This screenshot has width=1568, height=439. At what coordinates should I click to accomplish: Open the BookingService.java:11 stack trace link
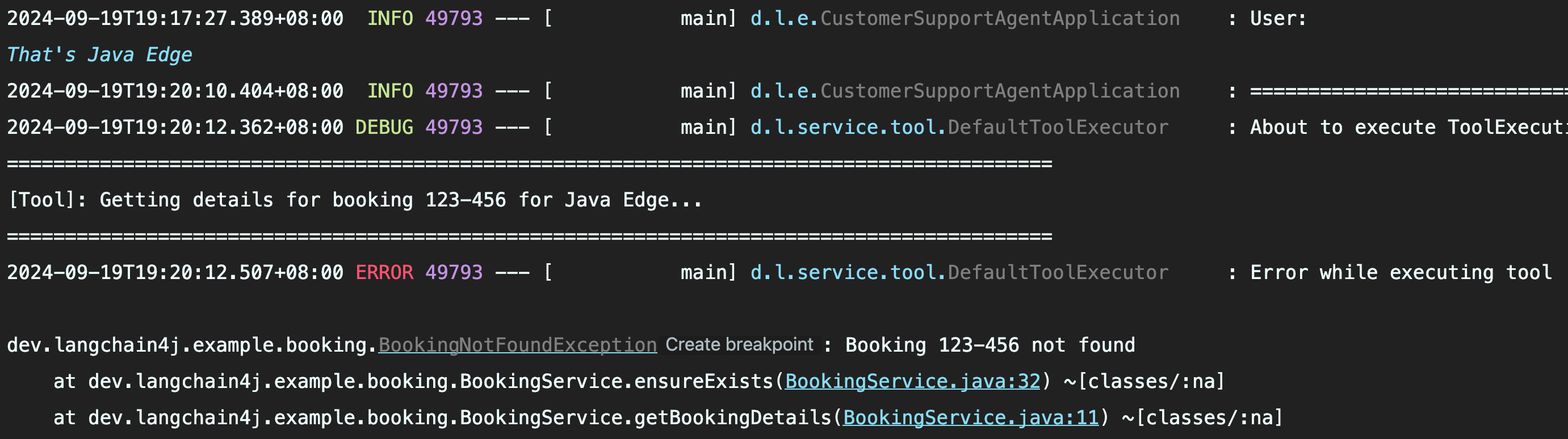click(x=970, y=417)
